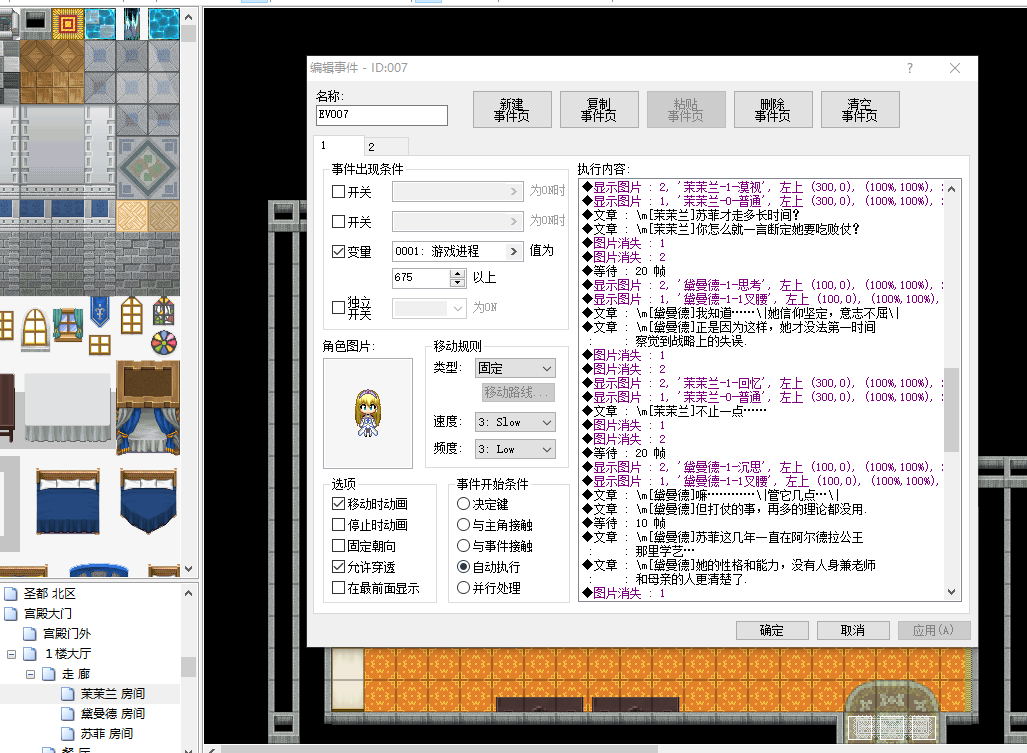
Task: Toggle 移动时动画 option
Action: (339, 504)
